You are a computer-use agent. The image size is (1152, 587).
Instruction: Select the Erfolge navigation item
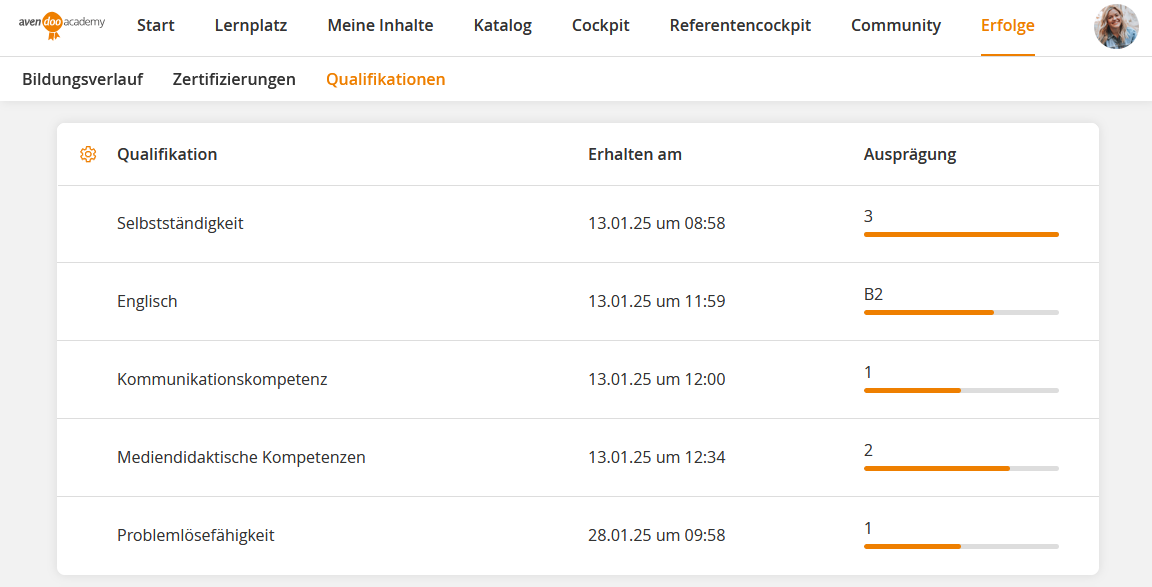tap(1008, 26)
